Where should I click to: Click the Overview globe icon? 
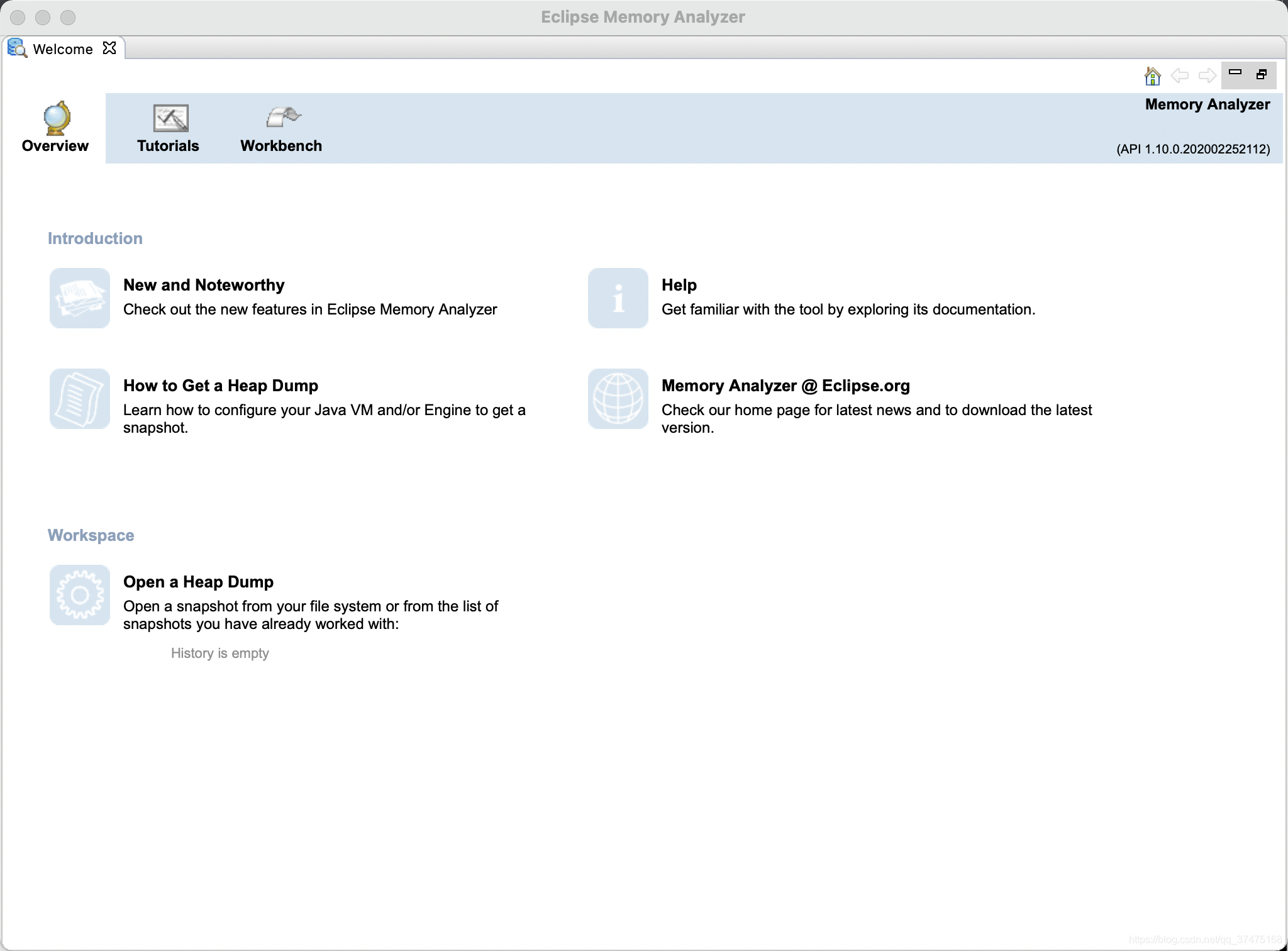[57, 118]
